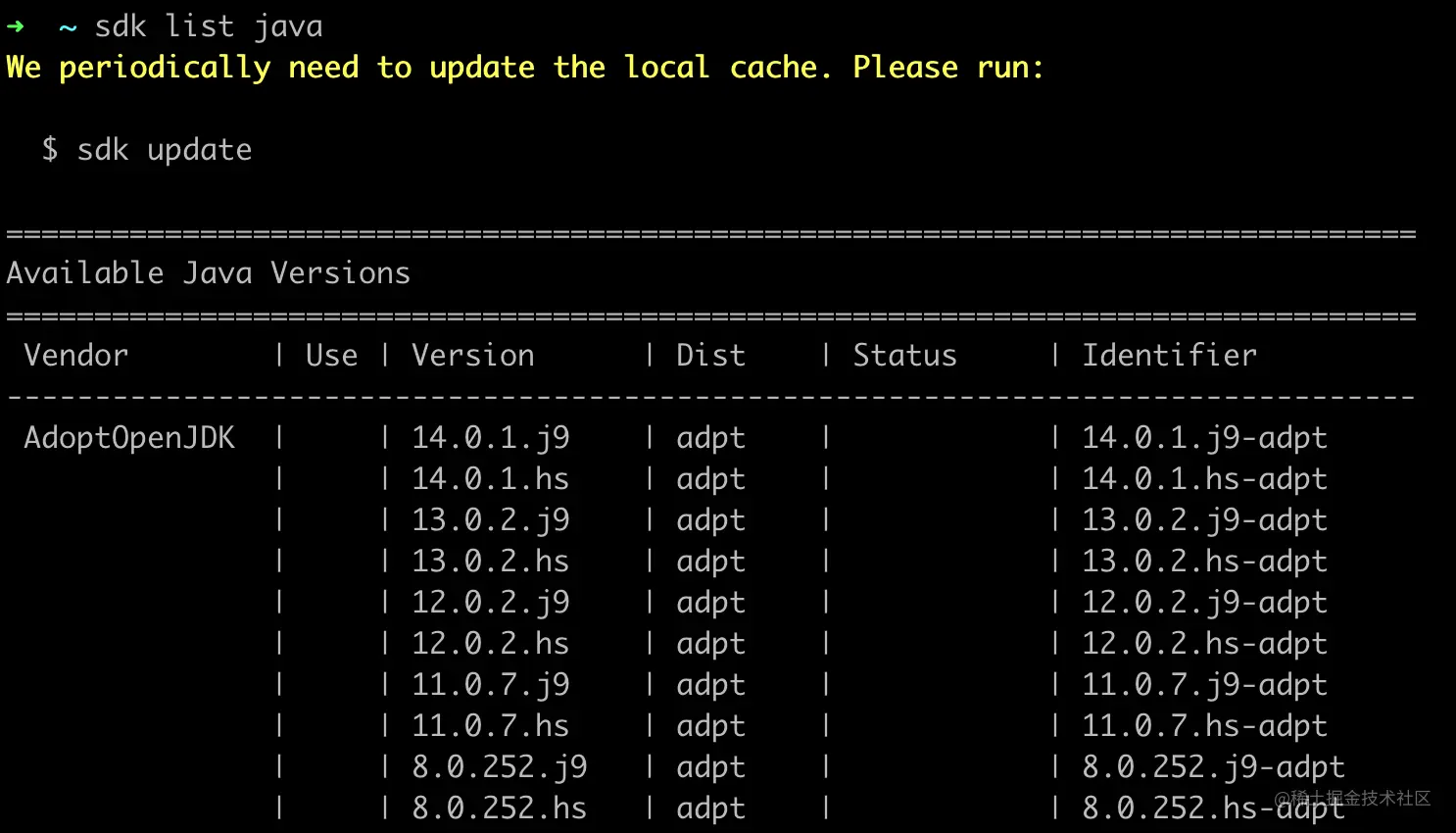The image size is (1456, 833).
Task: Click version cell '12.0.2.j9'
Action: click(x=491, y=602)
